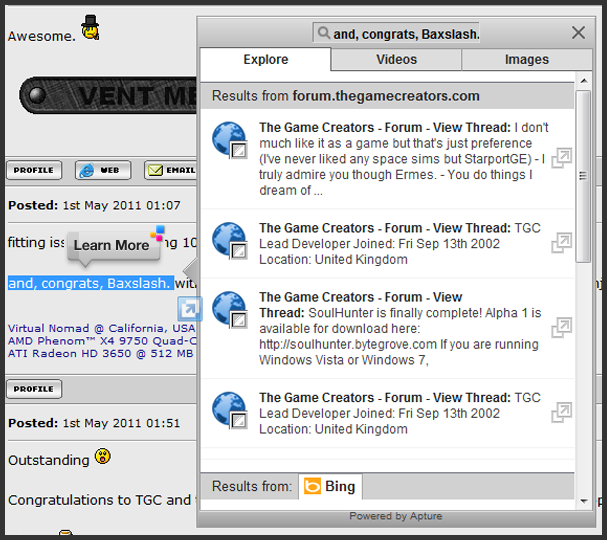Click the popout arrow icon beside highlighted text

pyautogui.click(x=190, y=309)
